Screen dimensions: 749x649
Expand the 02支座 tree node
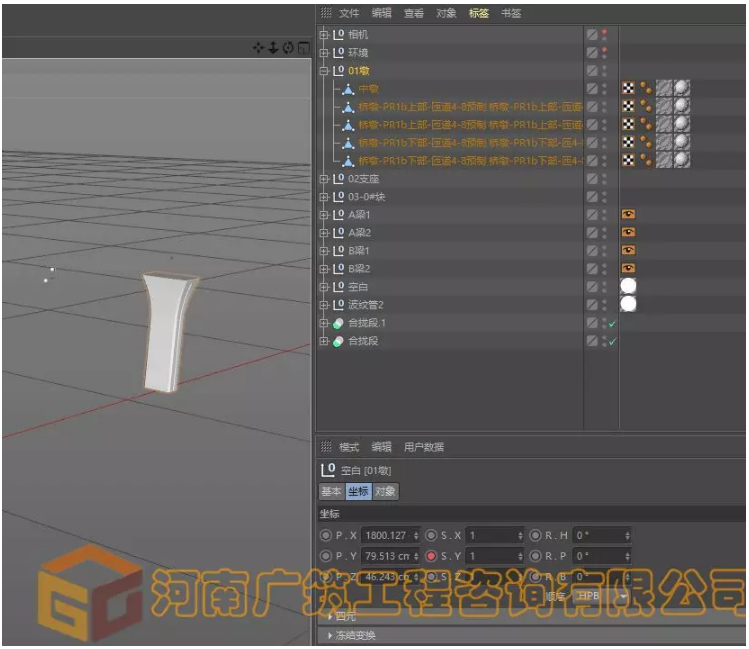[x=324, y=179]
